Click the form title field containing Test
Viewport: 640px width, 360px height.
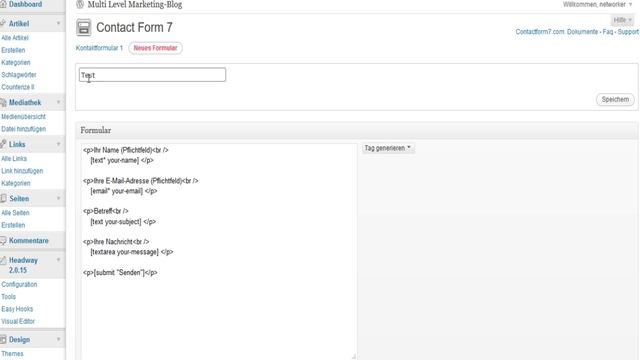(x=152, y=75)
